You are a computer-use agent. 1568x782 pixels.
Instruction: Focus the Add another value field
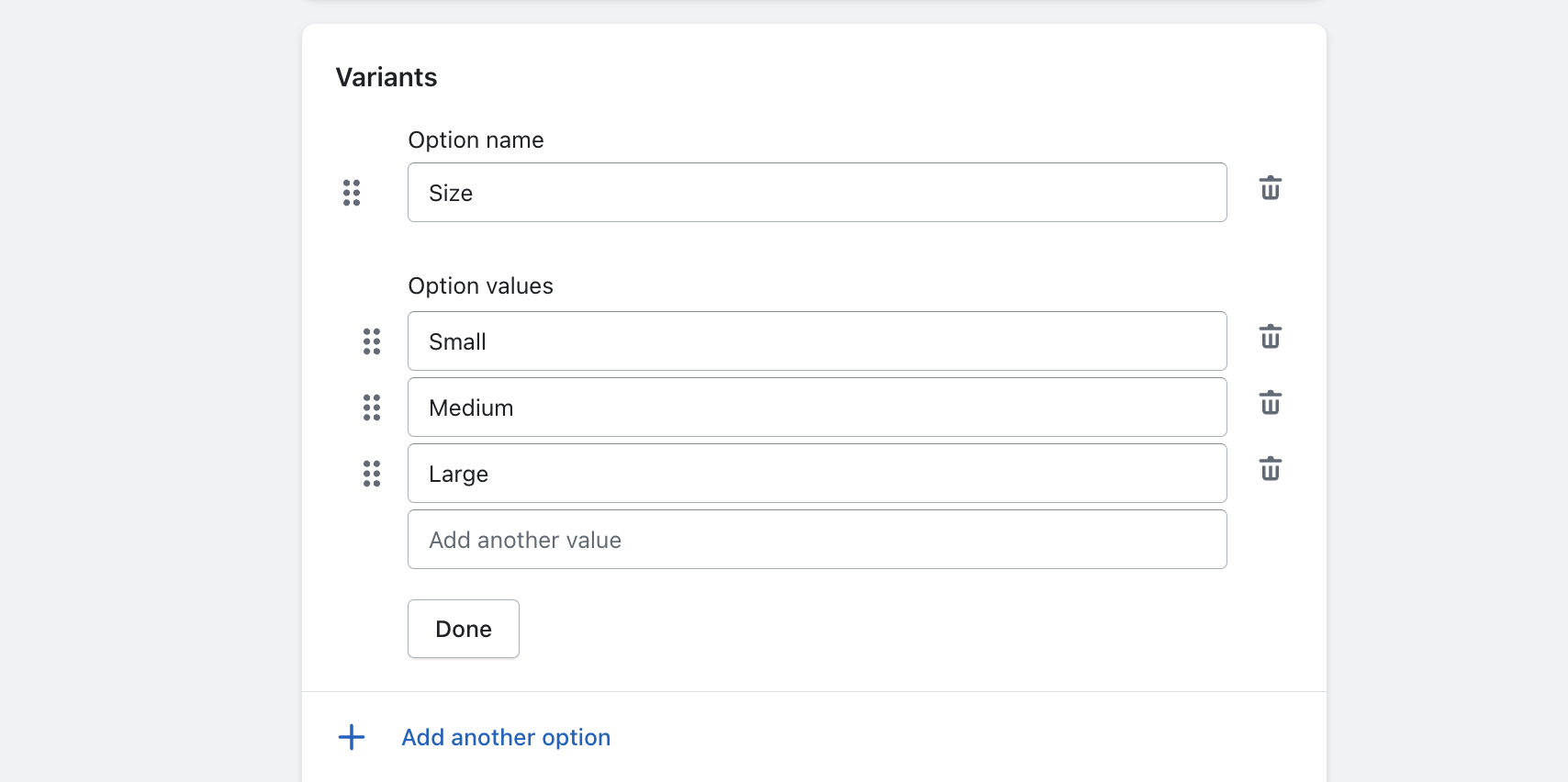[x=817, y=540]
